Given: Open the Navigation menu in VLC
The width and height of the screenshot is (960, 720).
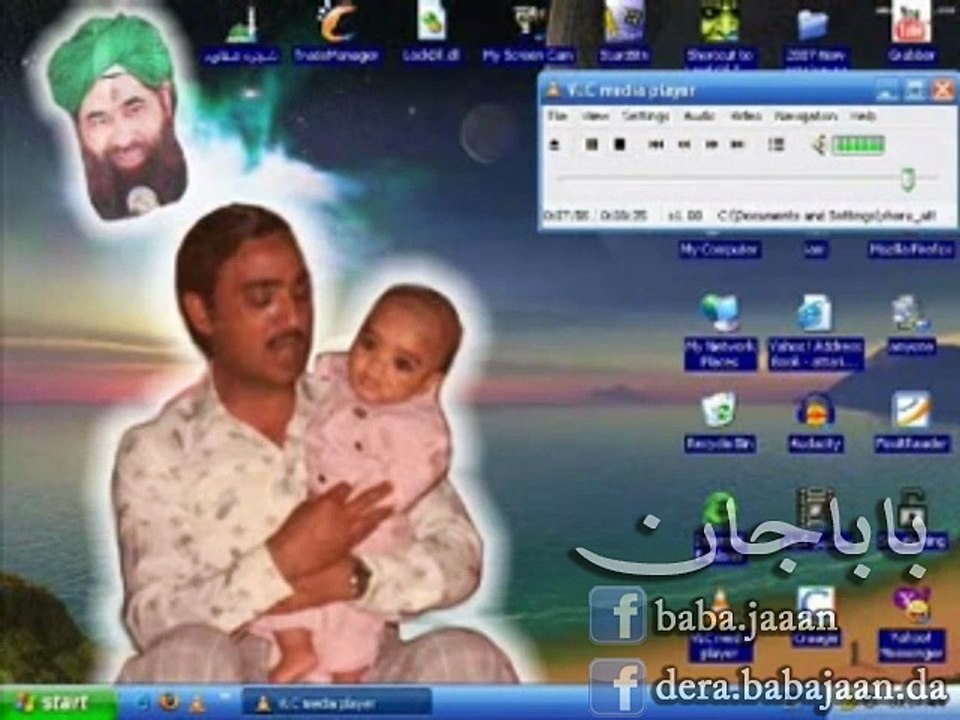Looking at the screenshot, I should (805, 116).
